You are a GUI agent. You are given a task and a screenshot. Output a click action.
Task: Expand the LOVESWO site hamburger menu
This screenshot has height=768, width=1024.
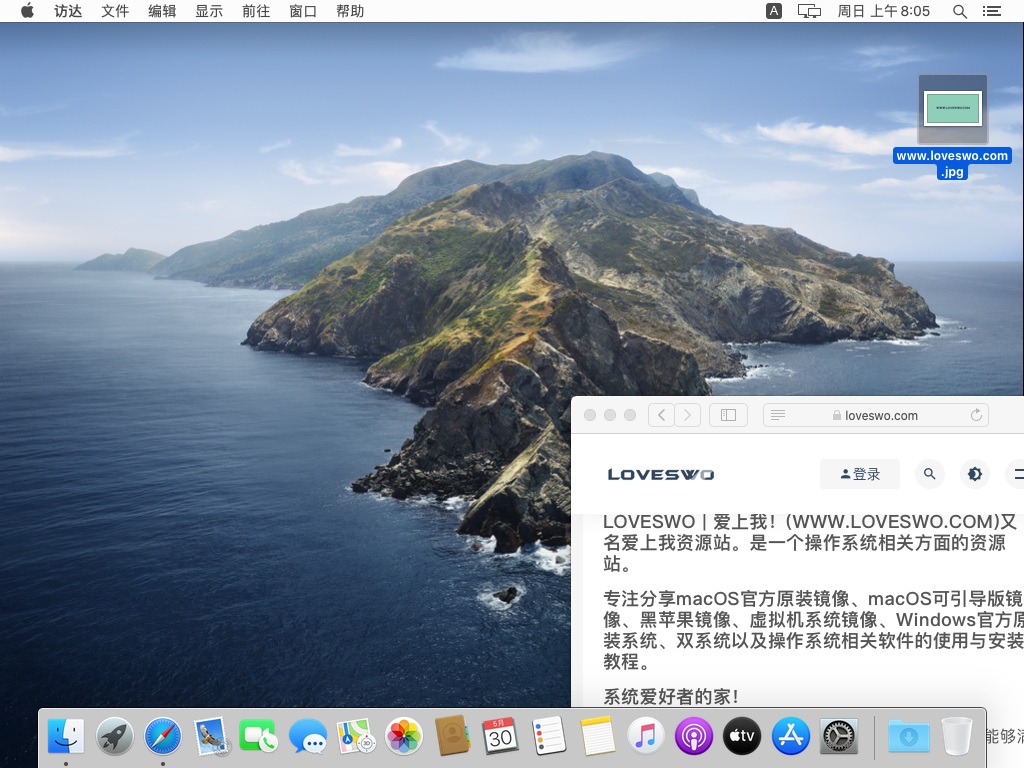(1018, 474)
